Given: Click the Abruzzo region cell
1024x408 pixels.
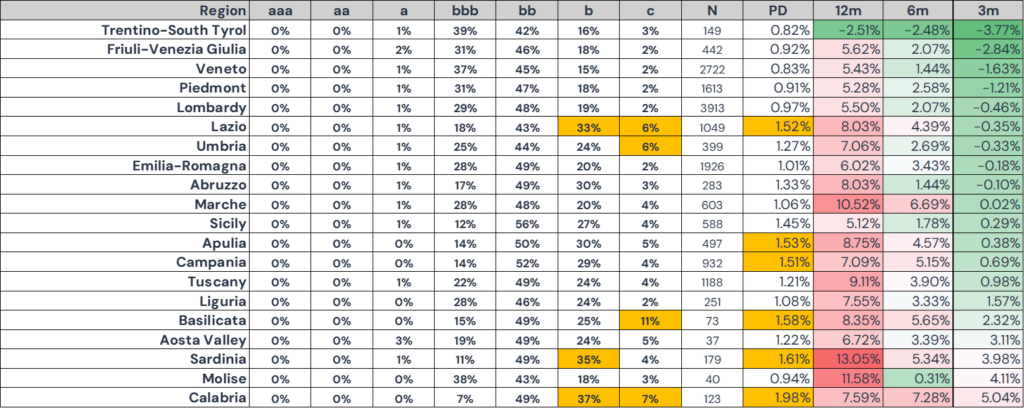Looking at the screenshot, I should [x=125, y=185].
